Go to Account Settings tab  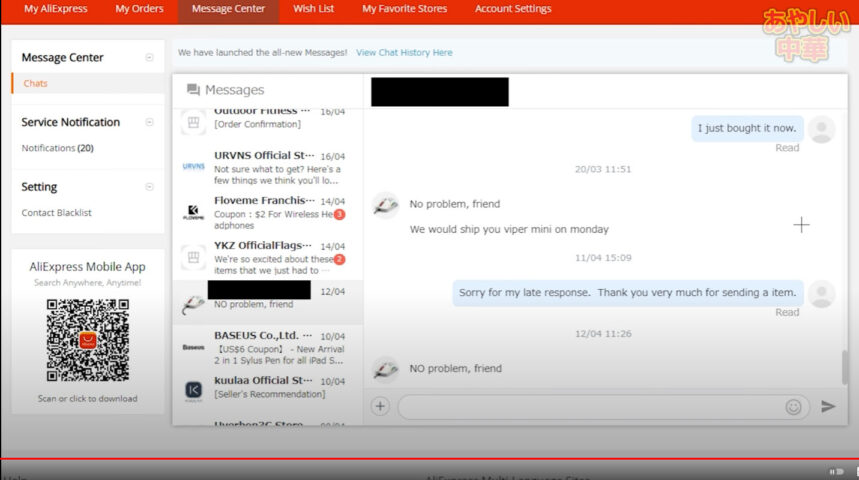(x=512, y=9)
